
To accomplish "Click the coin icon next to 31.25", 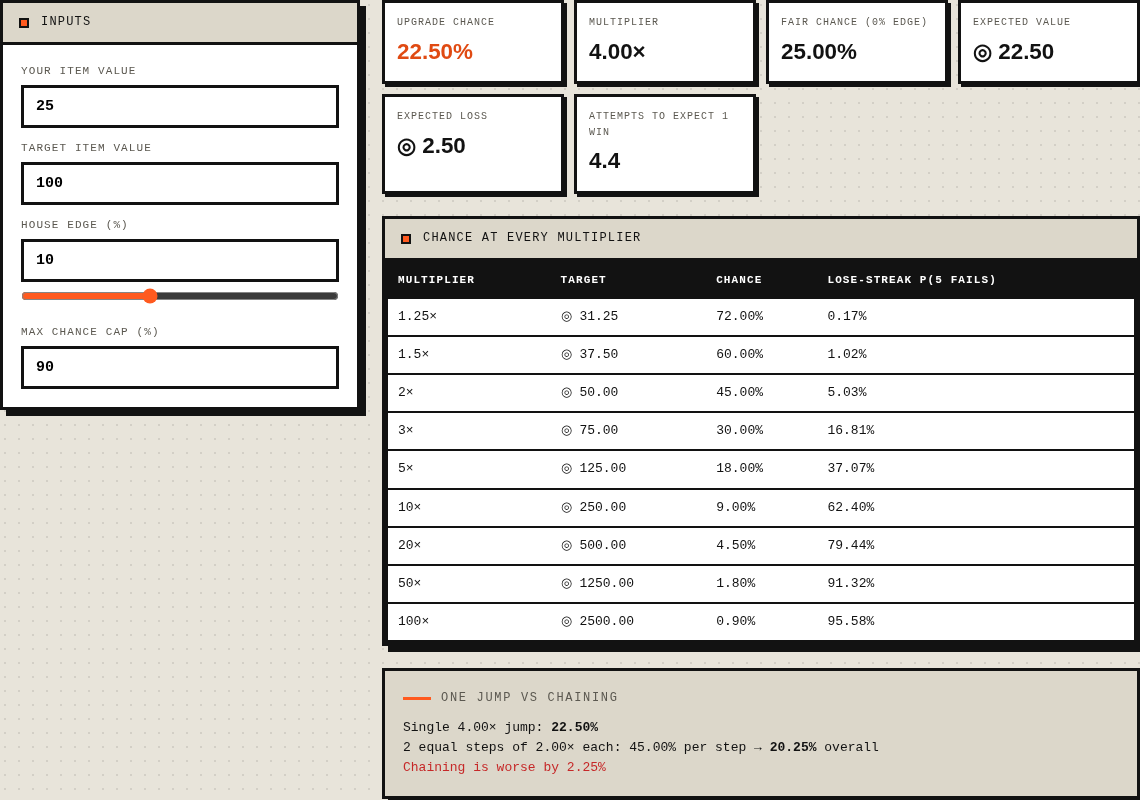I will click(x=567, y=316).
